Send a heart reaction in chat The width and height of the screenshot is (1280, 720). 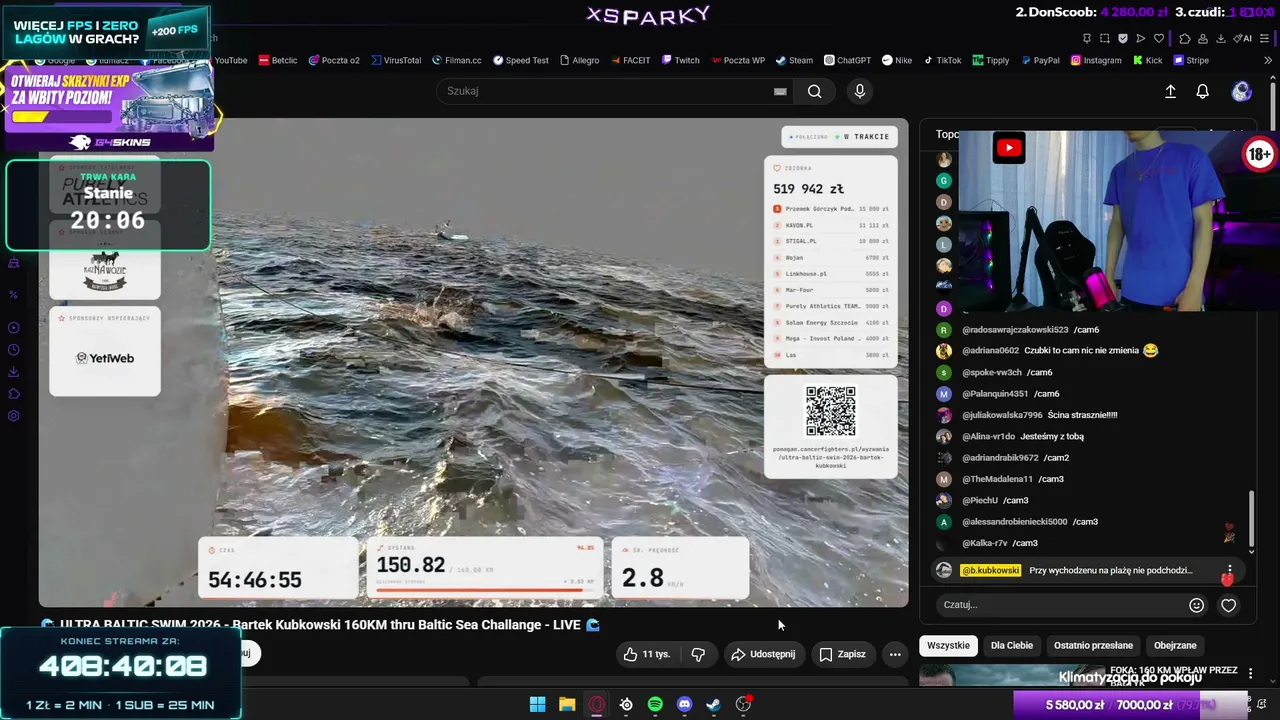(x=1229, y=605)
